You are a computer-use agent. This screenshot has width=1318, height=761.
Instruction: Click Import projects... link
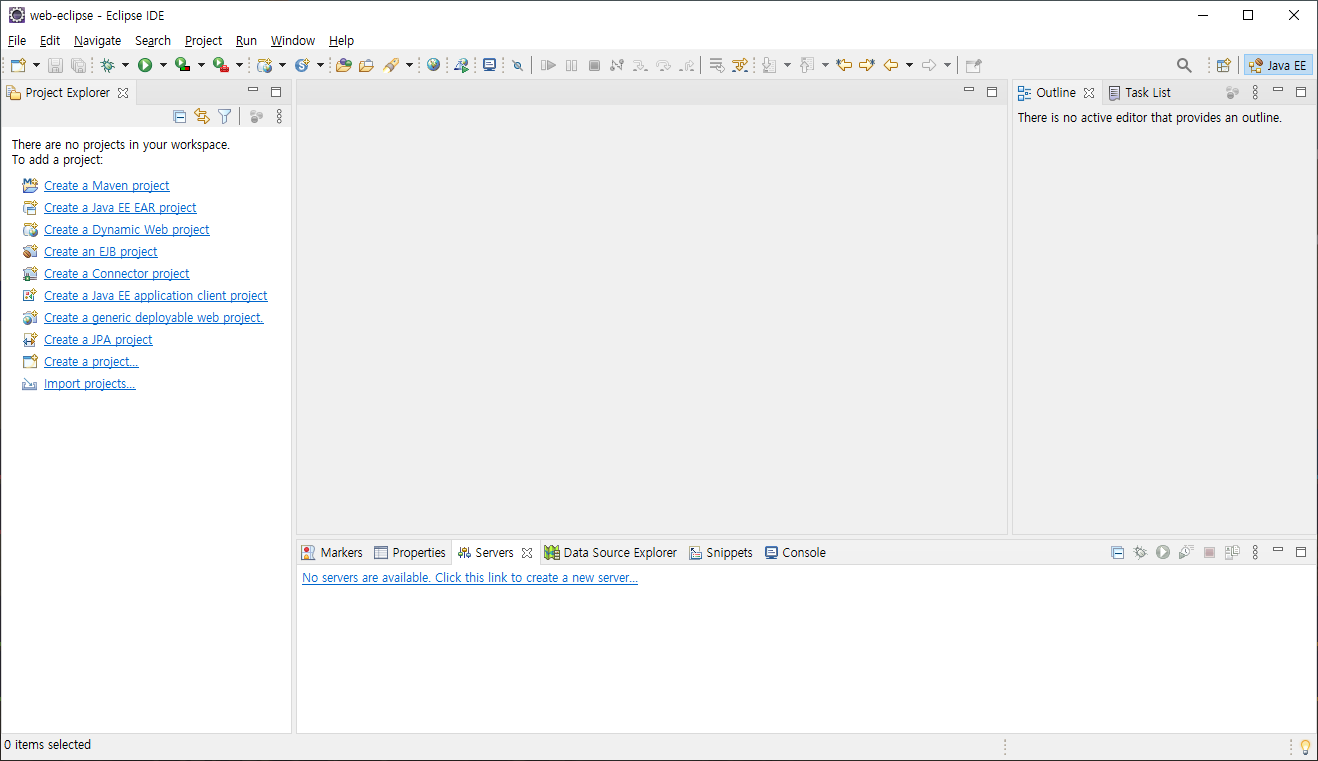[90, 383]
